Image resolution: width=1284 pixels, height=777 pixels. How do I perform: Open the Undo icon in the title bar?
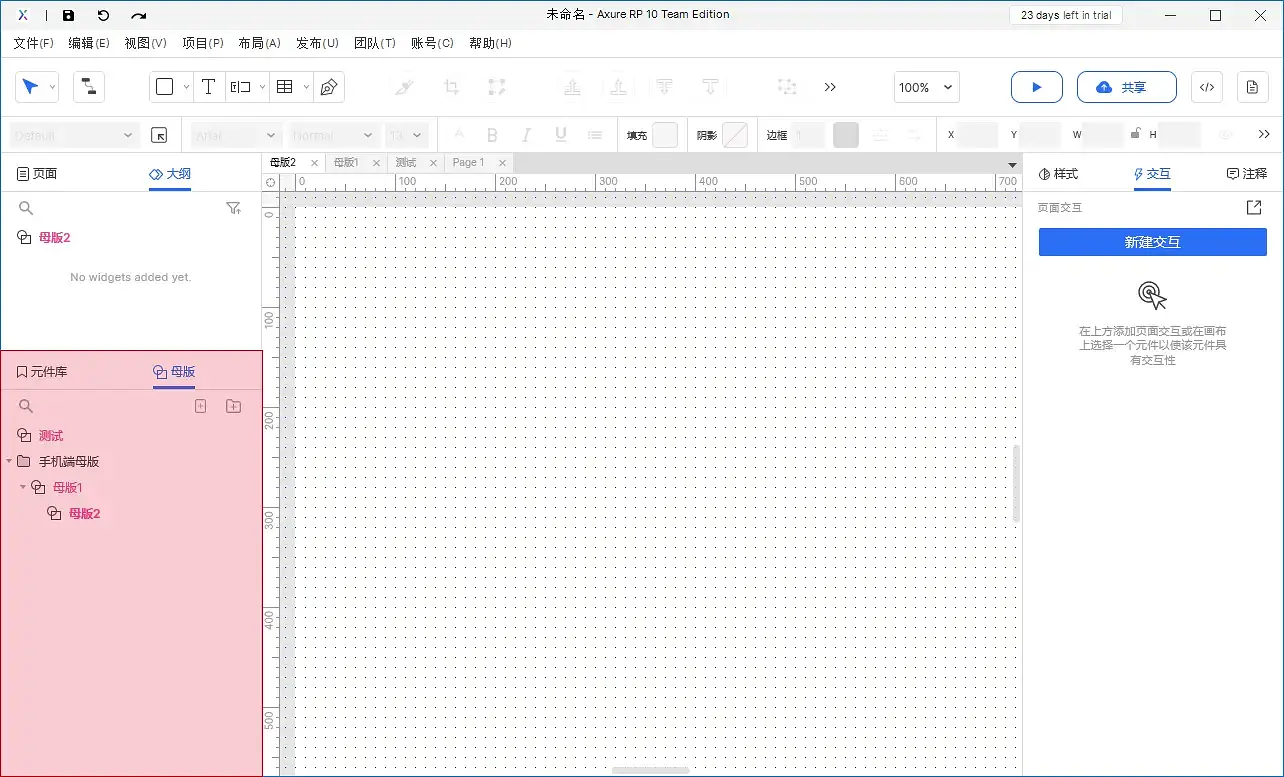point(104,14)
